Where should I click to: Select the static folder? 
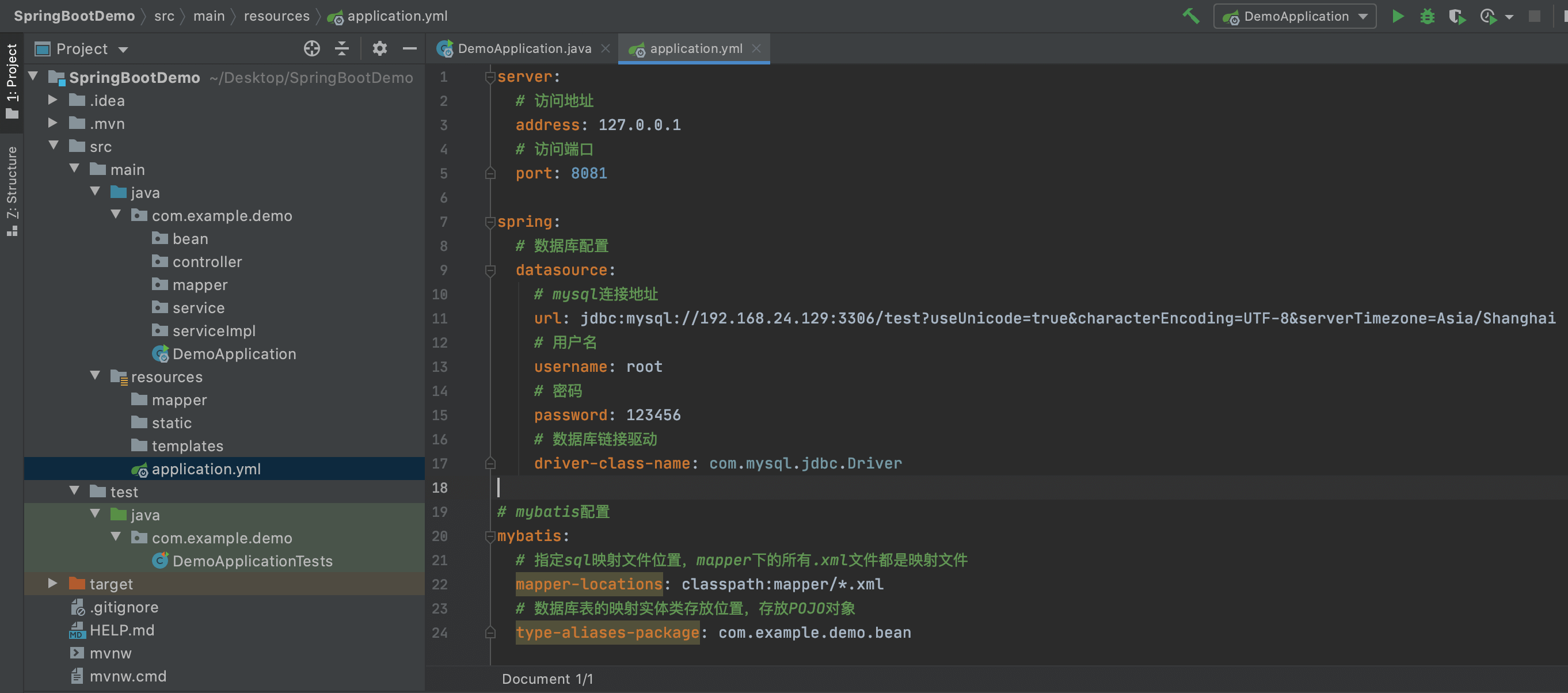pyautogui.click(x=171, y=423)
